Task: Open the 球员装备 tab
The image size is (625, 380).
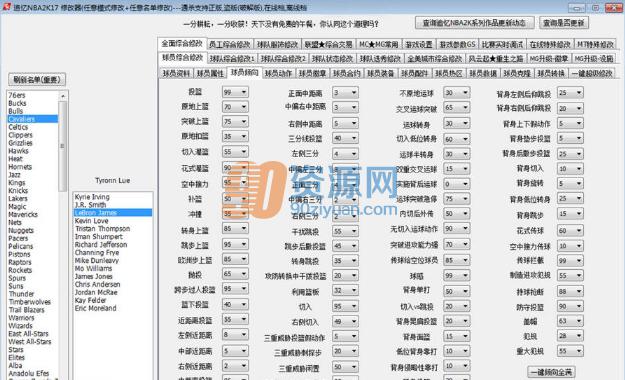Action: click(x=380, y=73)
